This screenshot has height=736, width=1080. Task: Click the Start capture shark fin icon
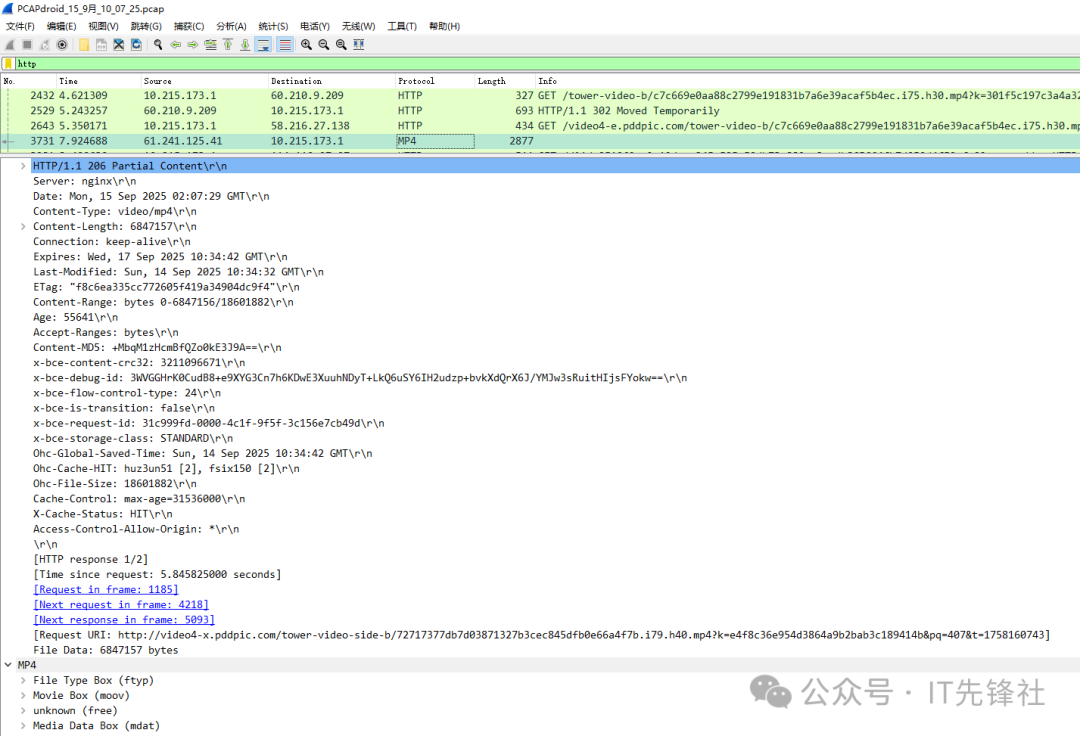[10, 45]
